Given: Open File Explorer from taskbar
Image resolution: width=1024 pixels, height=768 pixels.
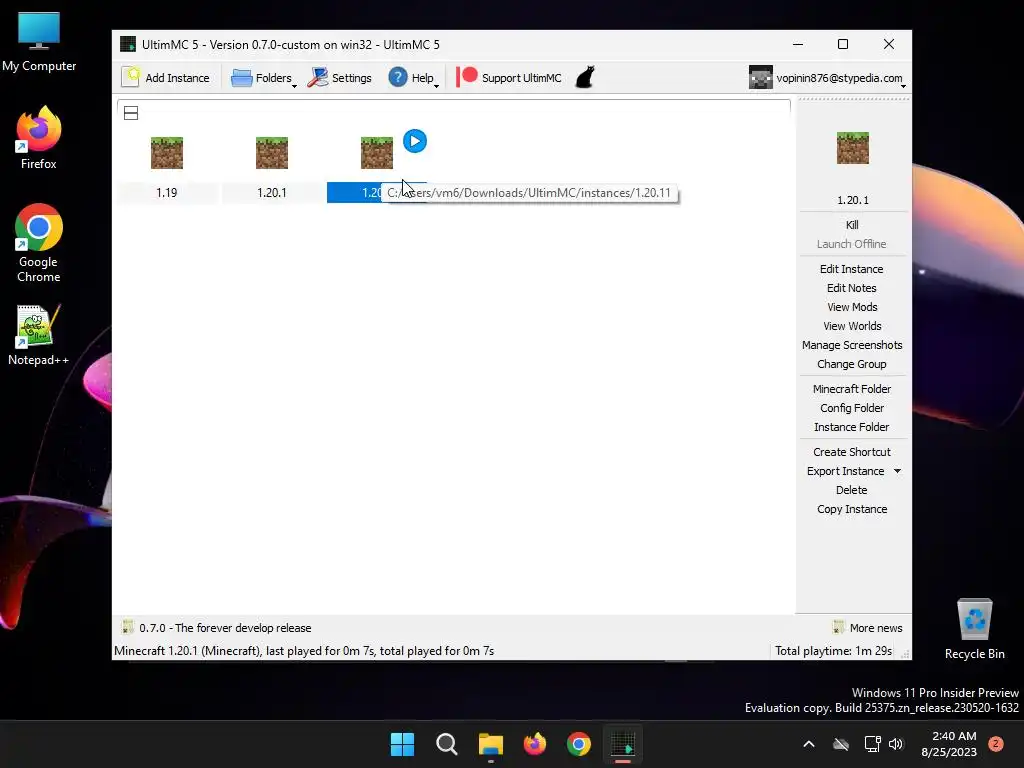Looking at the screenshot, I should [490, 744].
